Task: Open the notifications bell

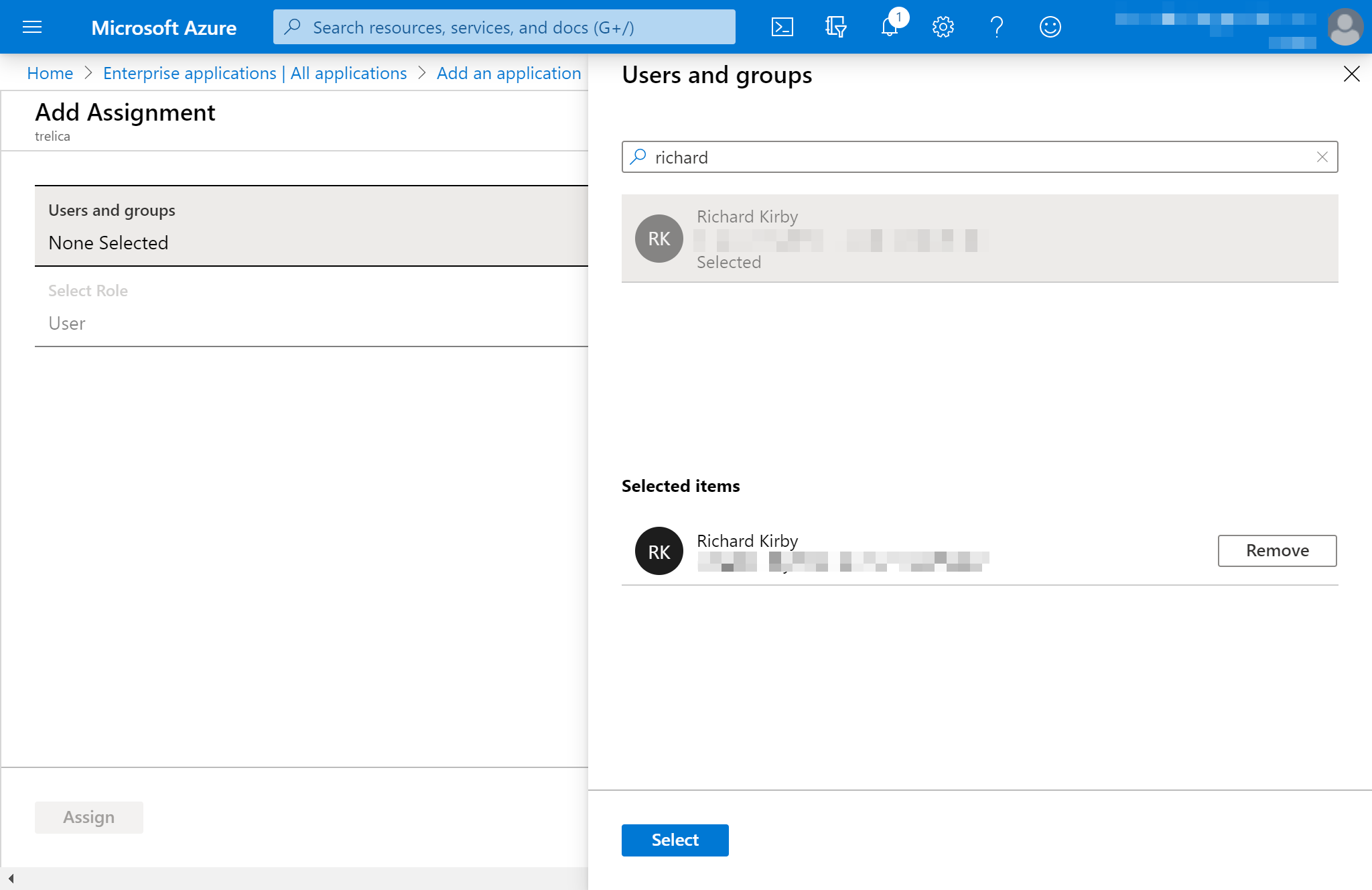Action: 890,27
